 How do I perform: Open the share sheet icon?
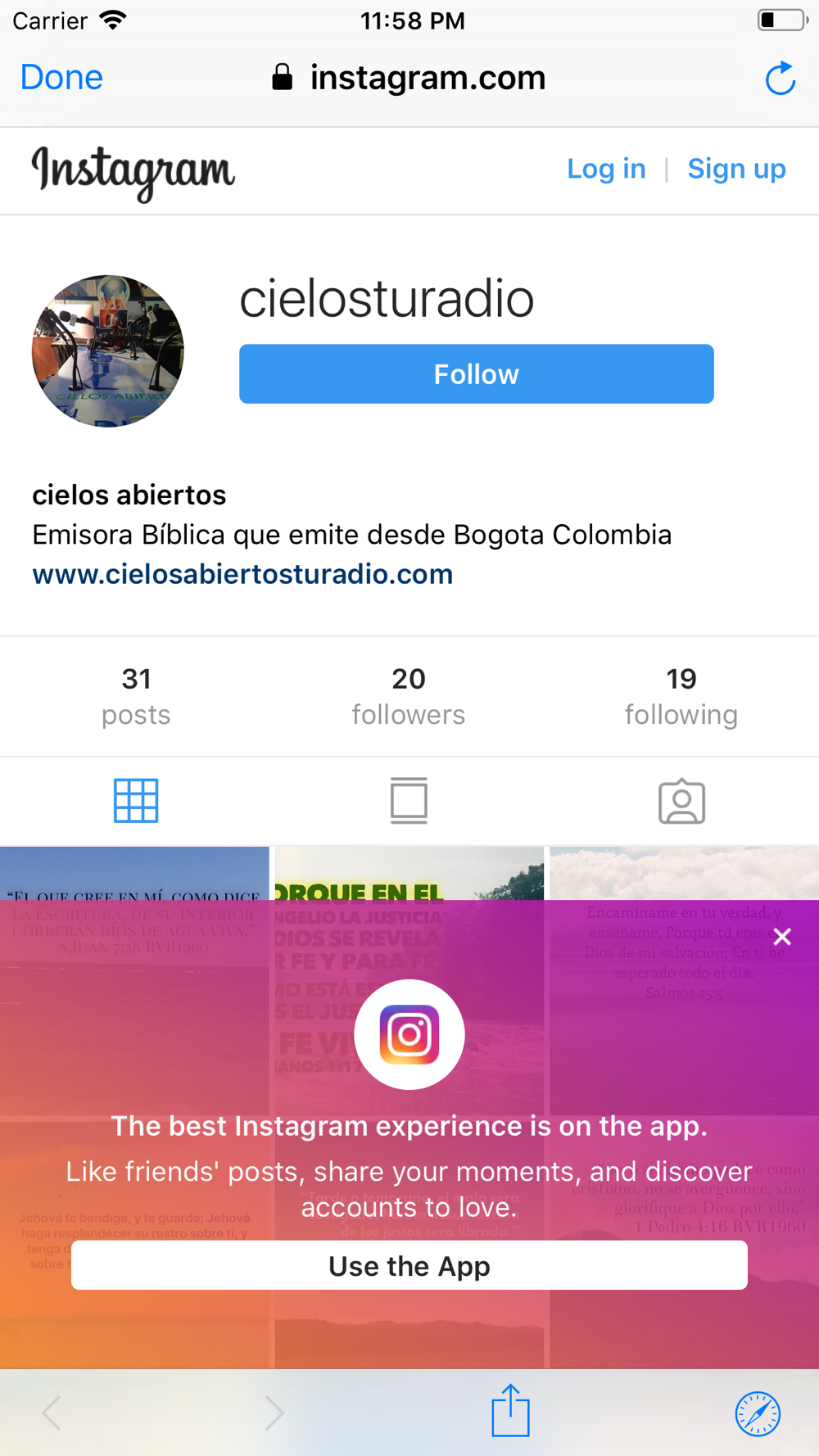[510, 1410]
